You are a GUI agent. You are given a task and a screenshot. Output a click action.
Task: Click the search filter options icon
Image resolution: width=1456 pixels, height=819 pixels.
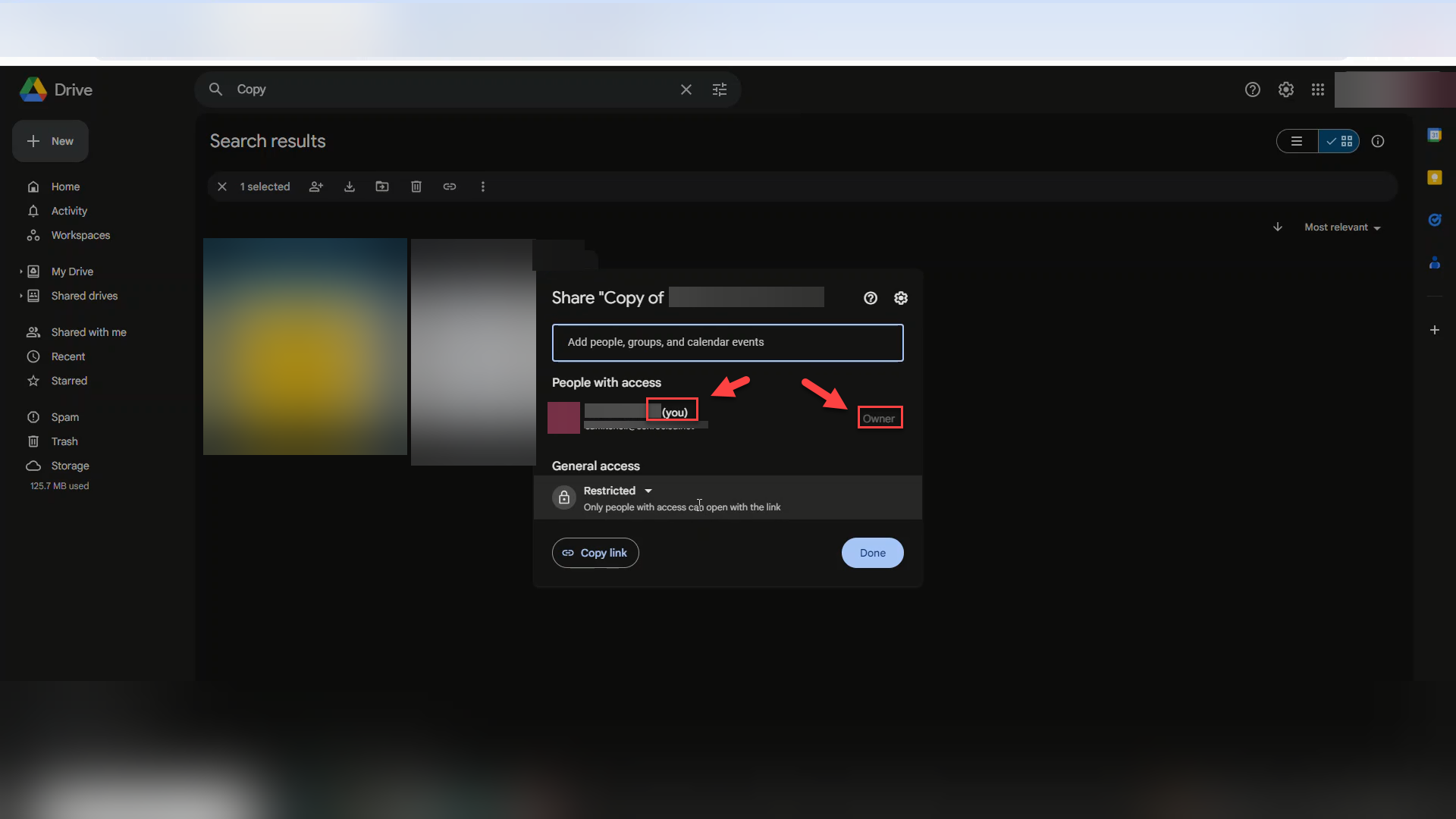[719, 89]
